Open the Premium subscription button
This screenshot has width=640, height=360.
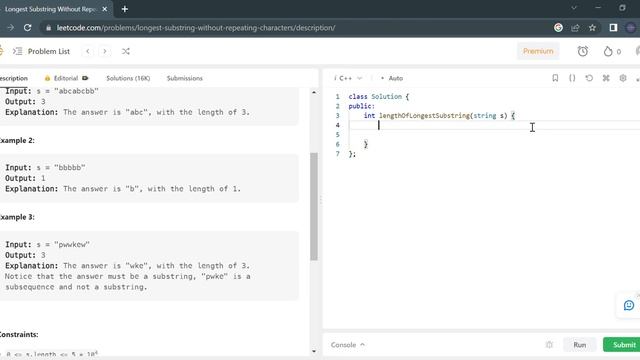coord(538,51)
